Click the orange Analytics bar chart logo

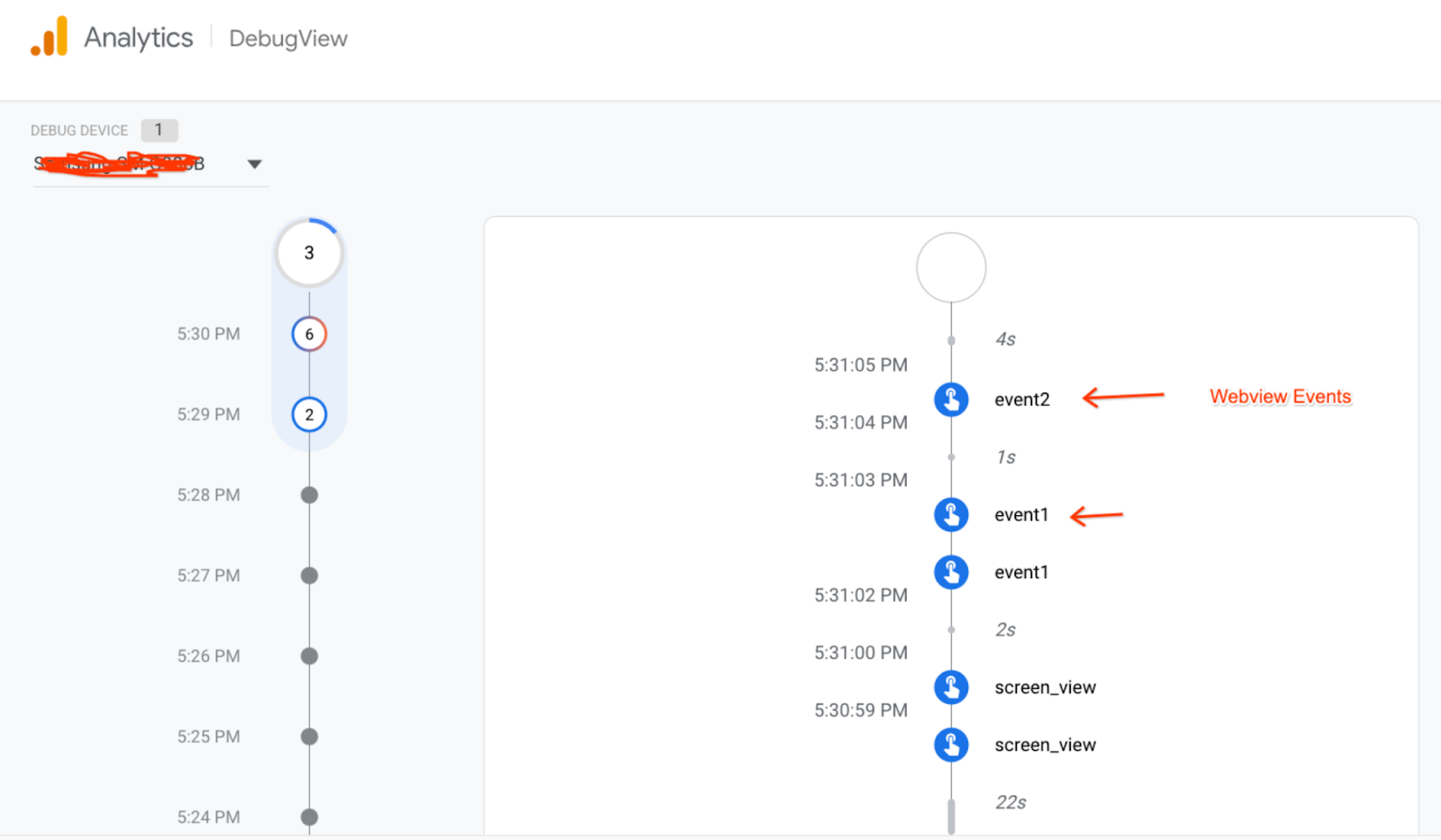pos(50,37)
